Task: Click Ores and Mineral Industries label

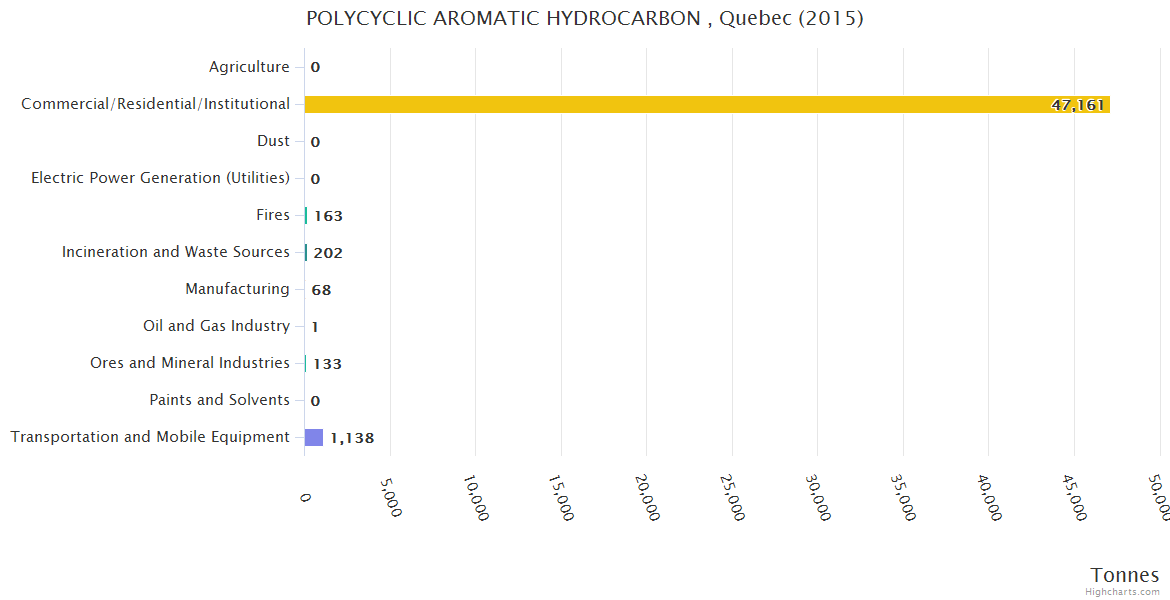Action: pyautogui.click(x=190, y=363)
